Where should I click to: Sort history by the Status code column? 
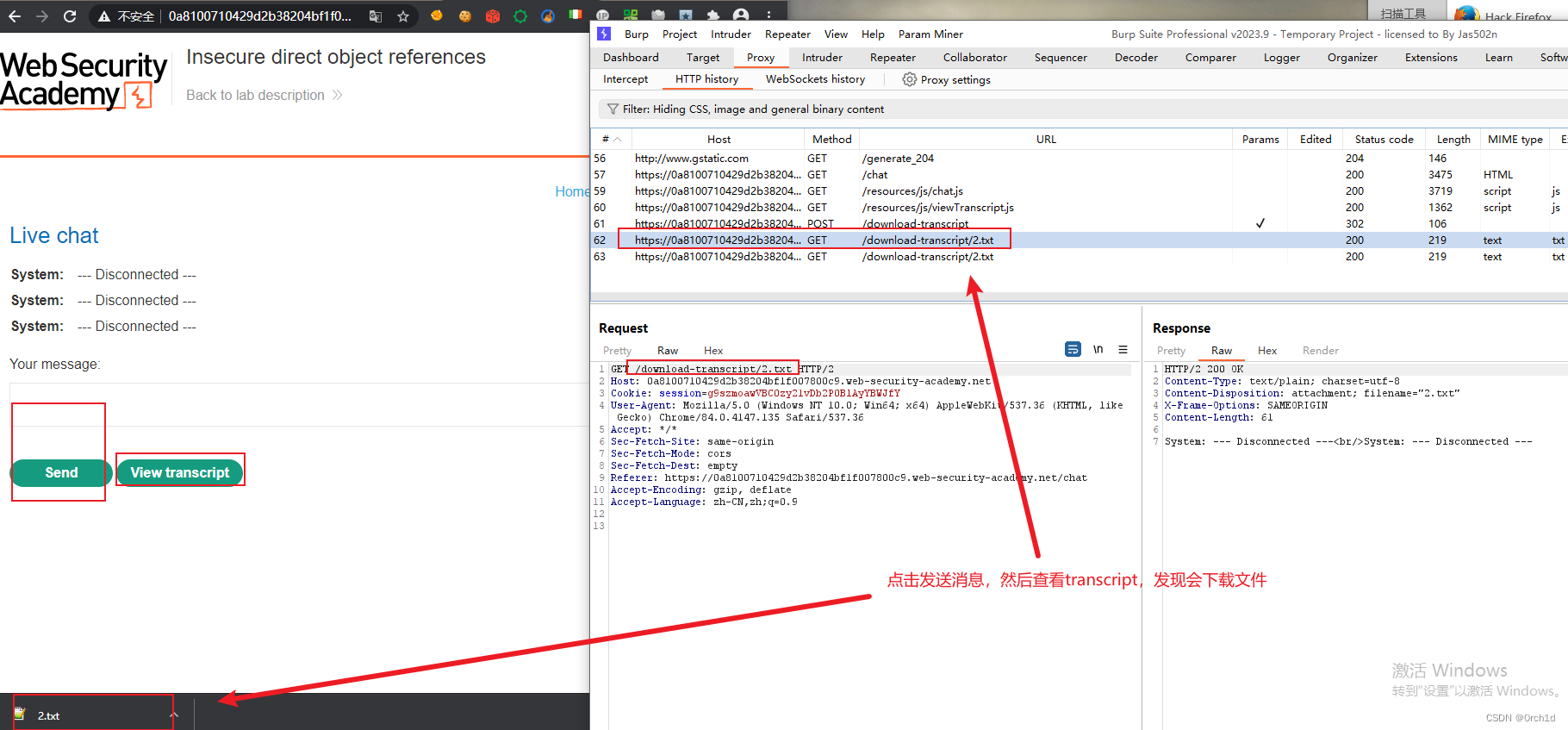point(1384,140)
